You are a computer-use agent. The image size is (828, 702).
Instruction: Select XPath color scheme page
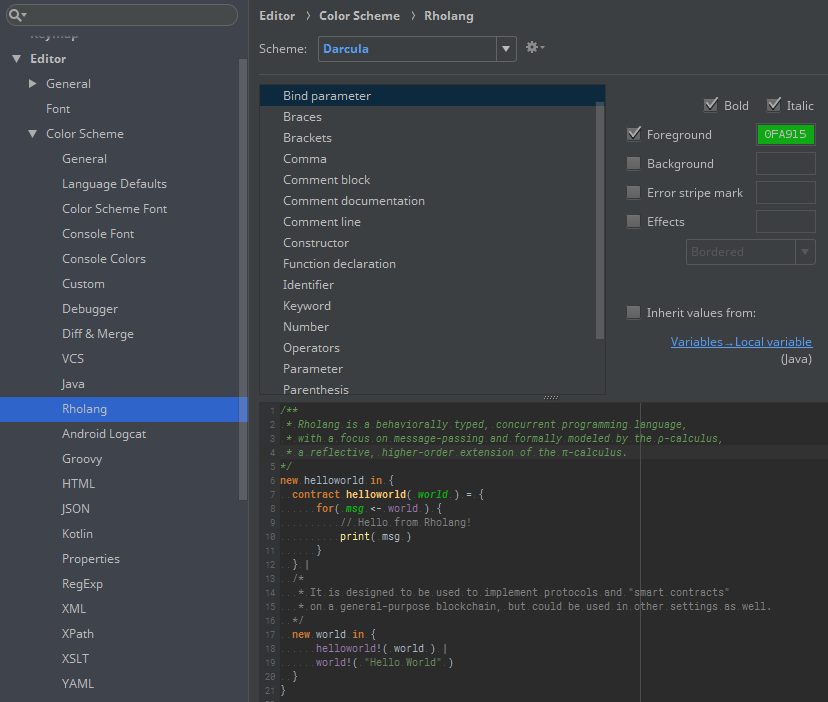78,634
